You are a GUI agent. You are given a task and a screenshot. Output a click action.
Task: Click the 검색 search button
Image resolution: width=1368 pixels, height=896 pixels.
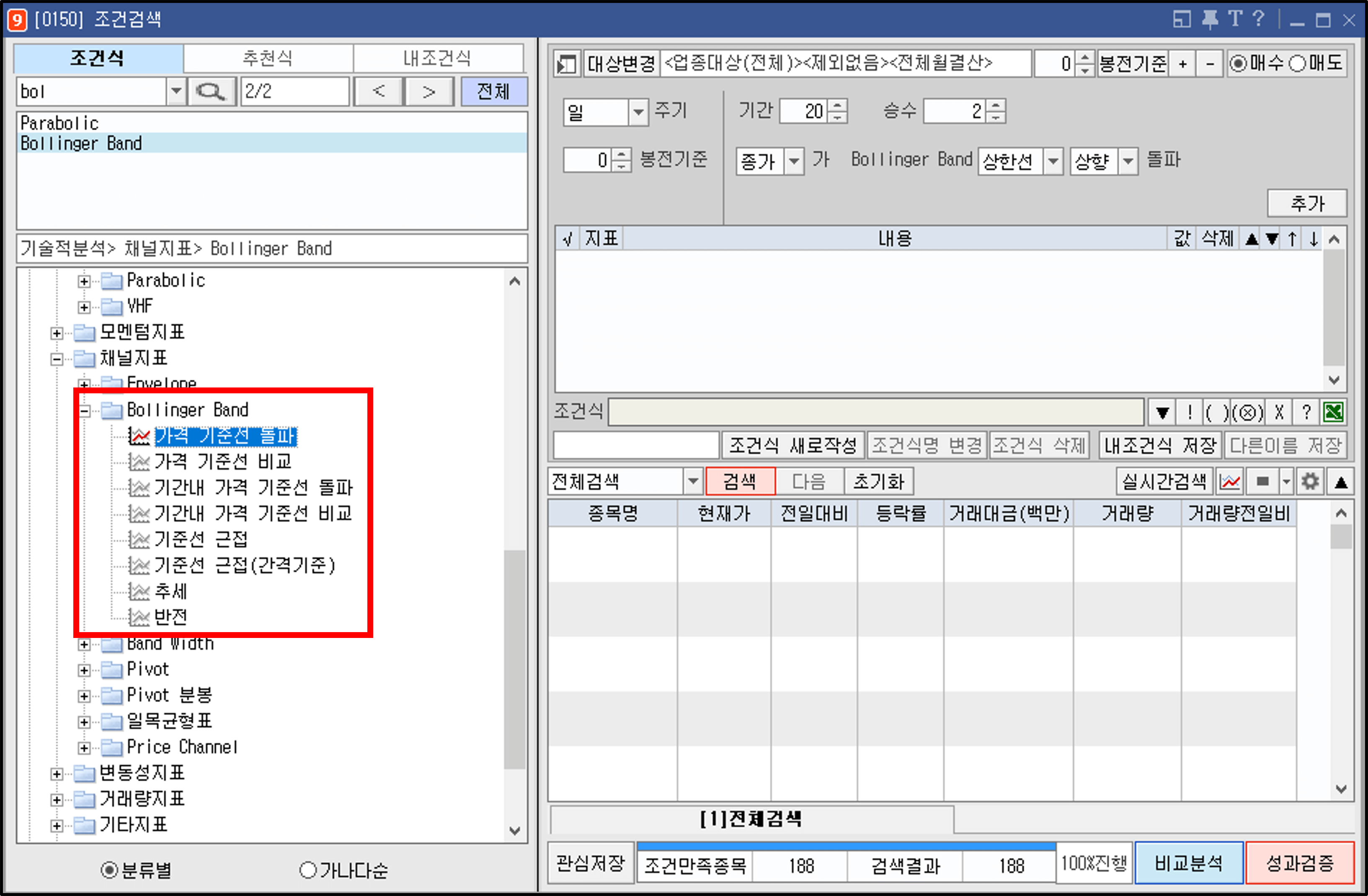pos(740,482)
